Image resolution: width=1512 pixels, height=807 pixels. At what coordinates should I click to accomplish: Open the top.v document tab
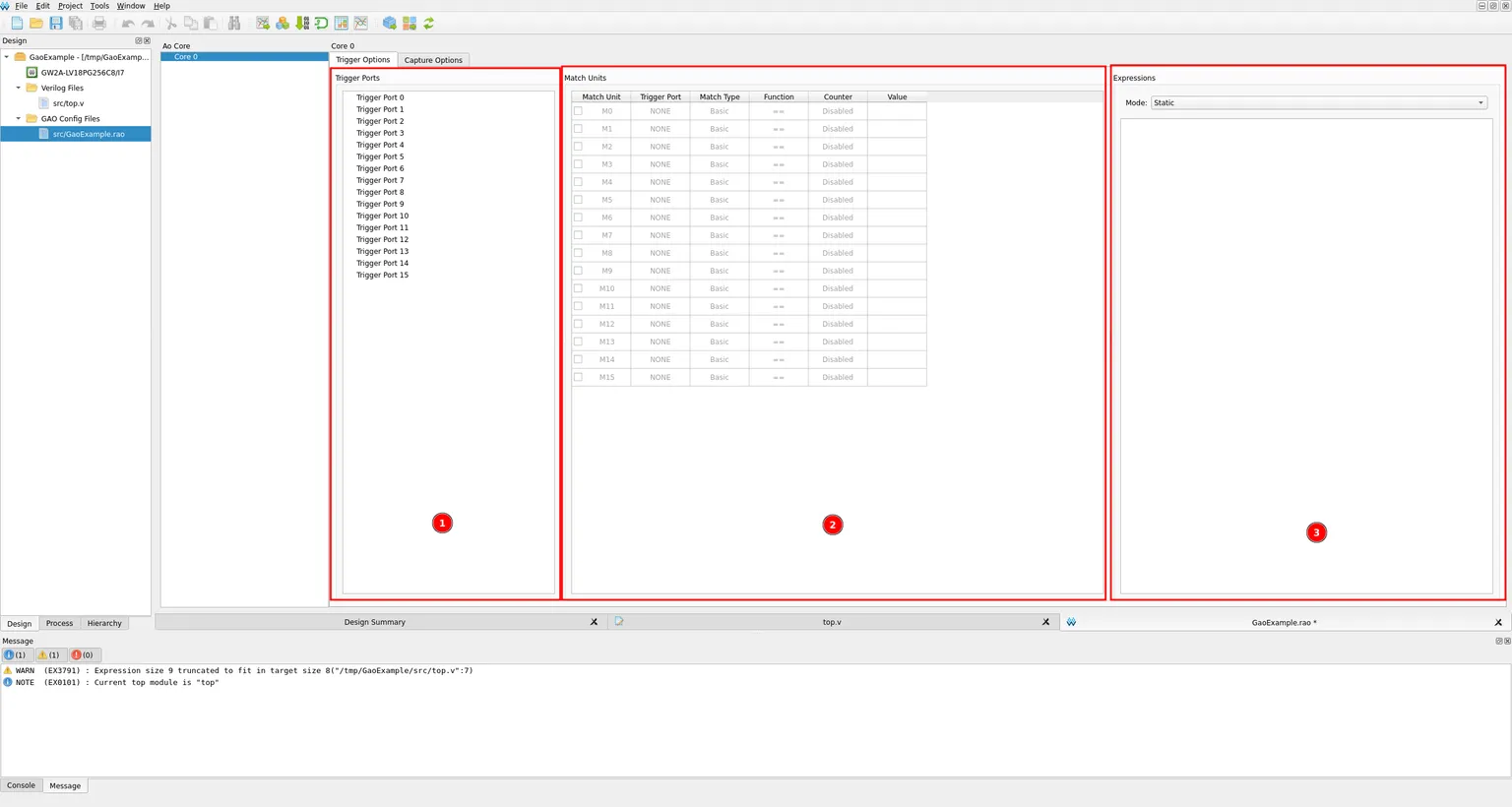click(x=832, y=622)
